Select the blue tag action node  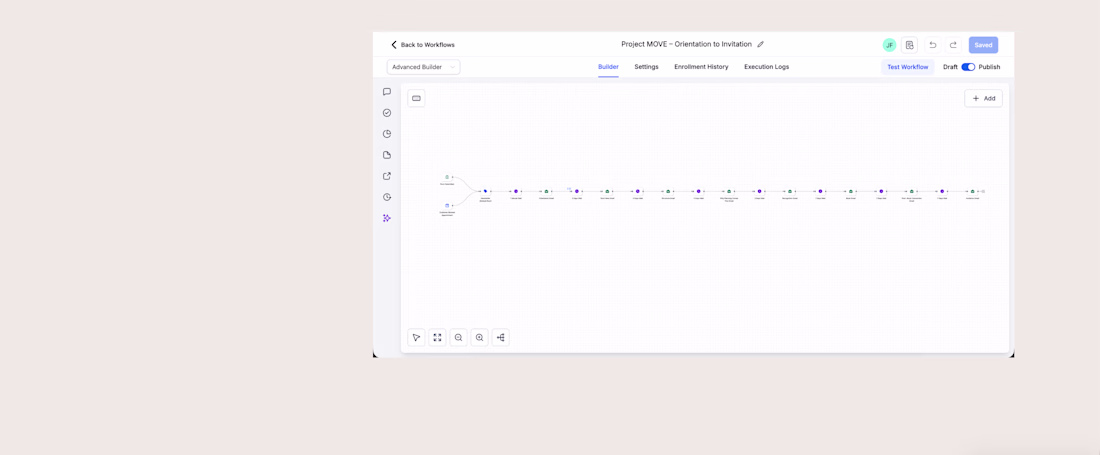pyautogui.click(x=485, y=193)
